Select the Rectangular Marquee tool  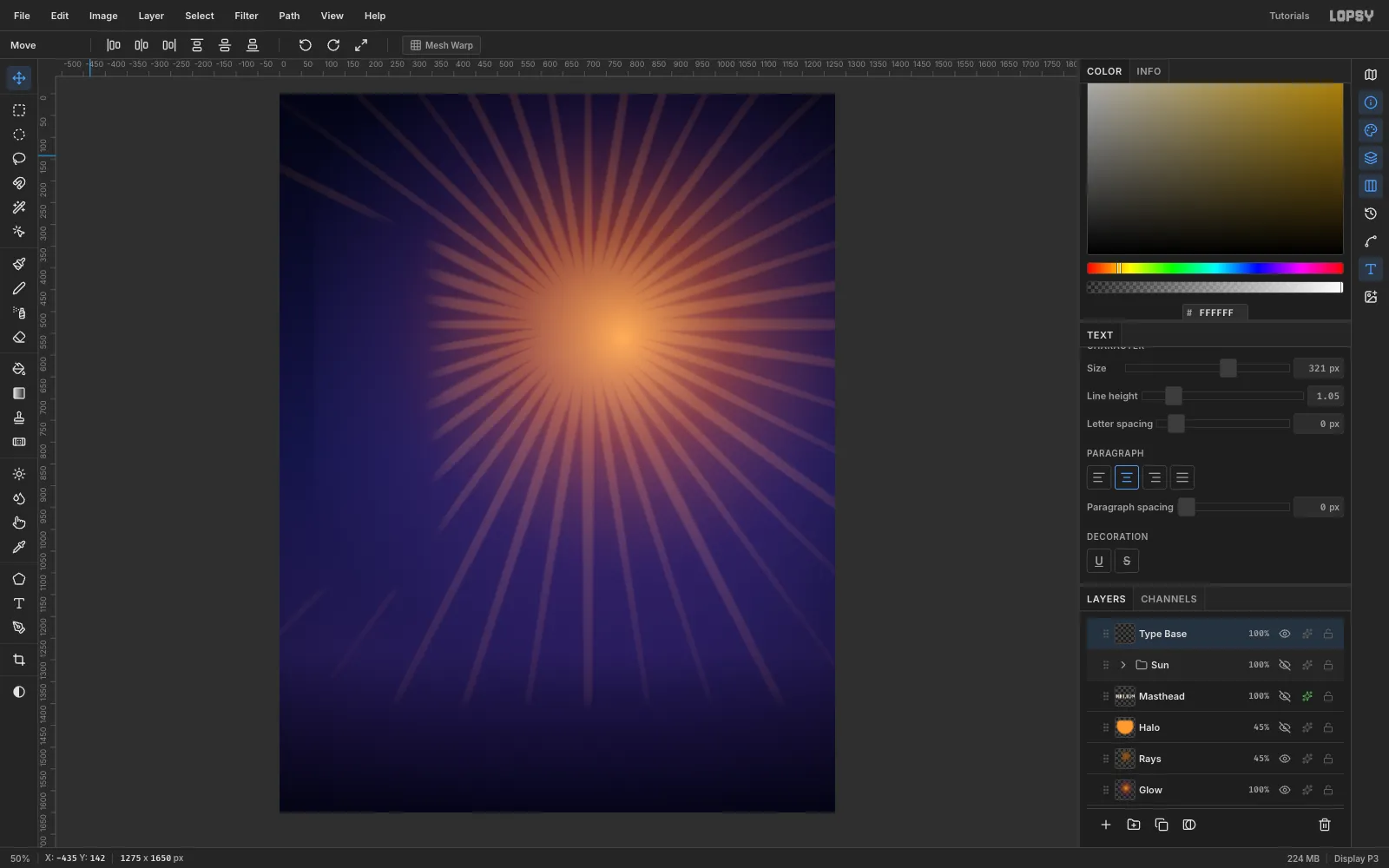pos(19,110)
